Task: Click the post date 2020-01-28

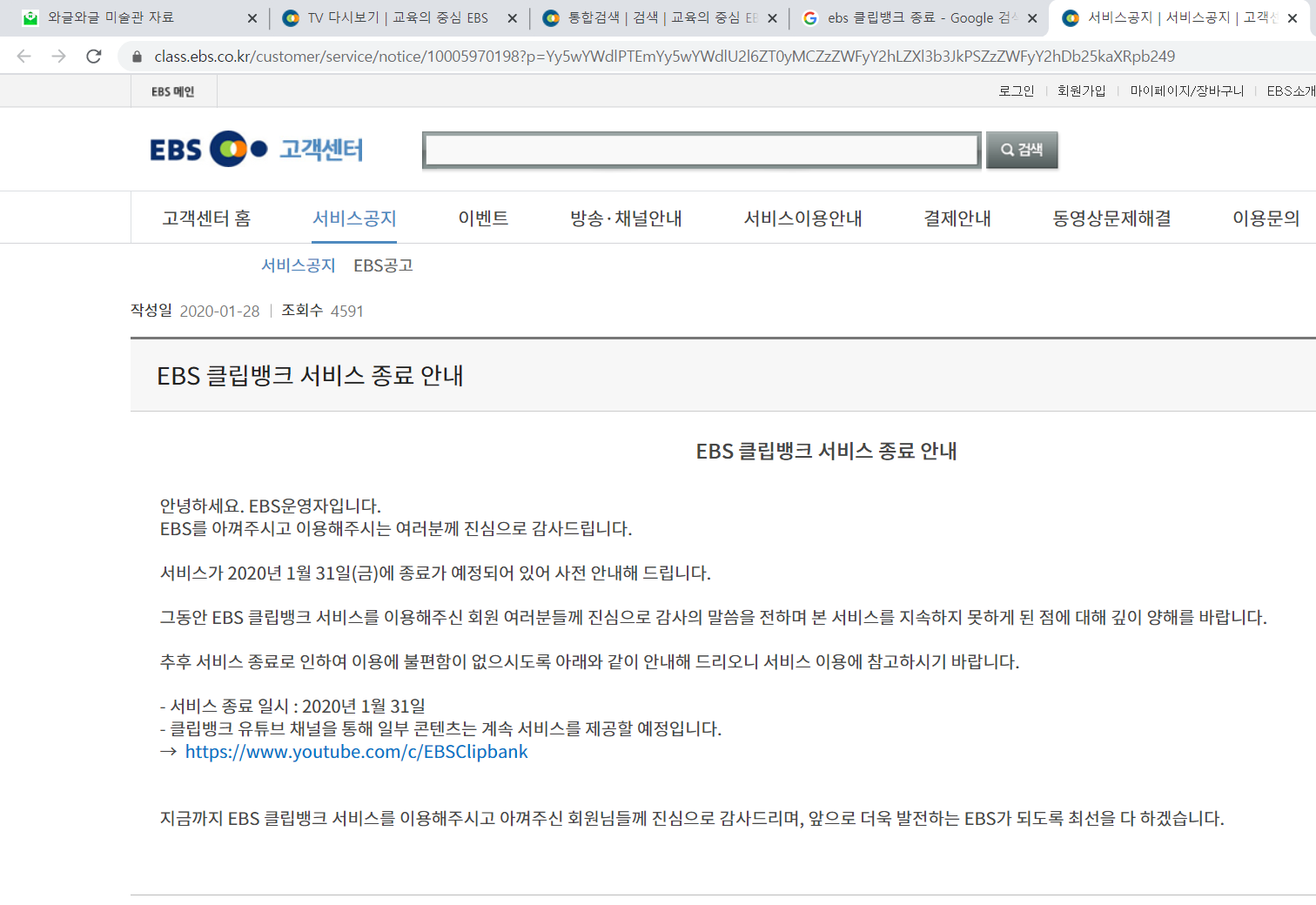Action: [219, 312]
